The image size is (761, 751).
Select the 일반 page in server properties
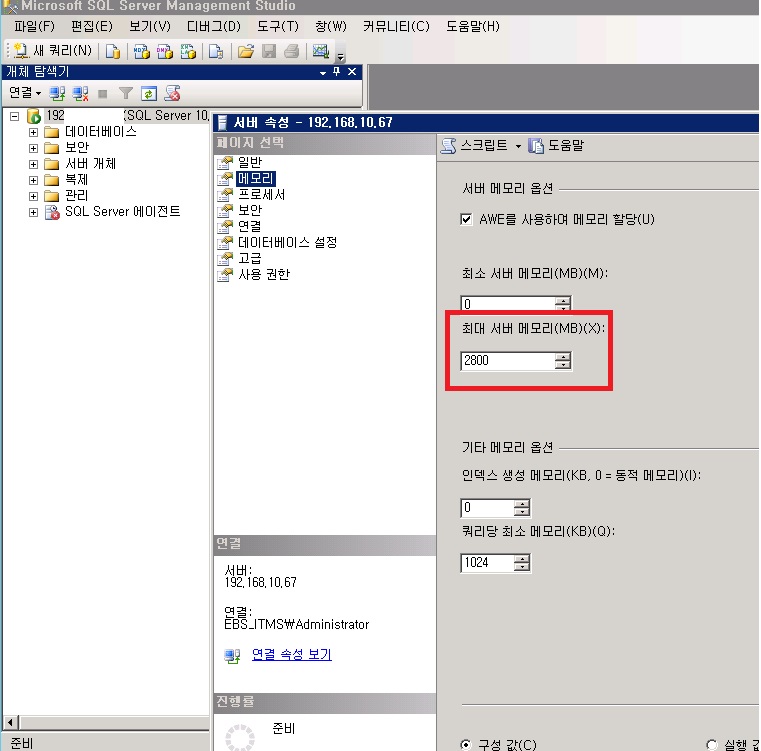coord(250,162)
